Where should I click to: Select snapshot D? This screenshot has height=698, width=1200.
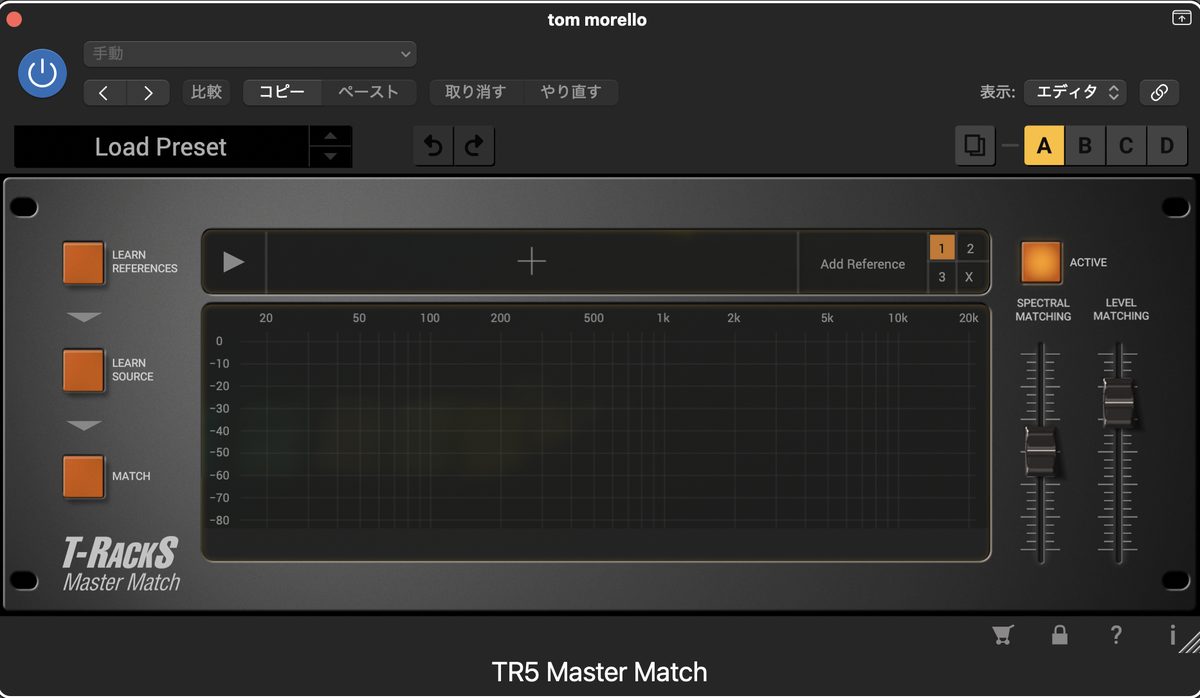[1166, 146]
